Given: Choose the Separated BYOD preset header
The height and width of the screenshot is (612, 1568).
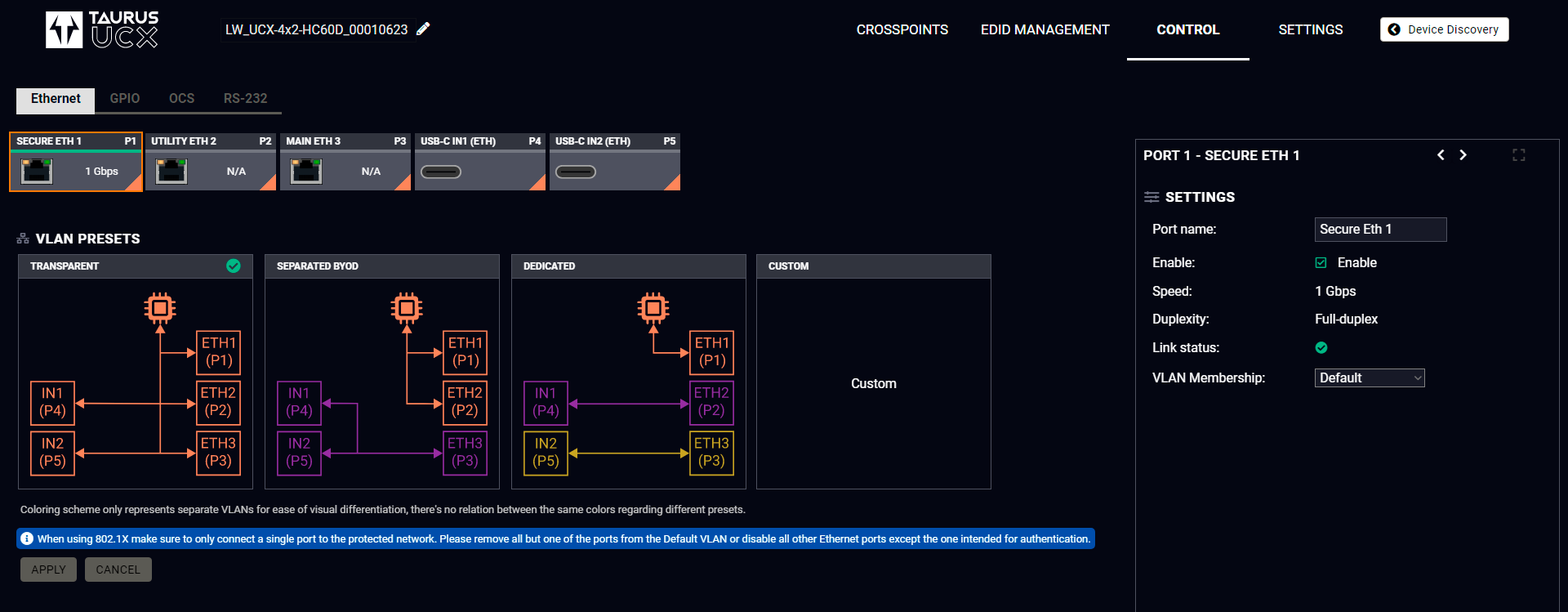Looking at the screenshot, I should [382, 266].
